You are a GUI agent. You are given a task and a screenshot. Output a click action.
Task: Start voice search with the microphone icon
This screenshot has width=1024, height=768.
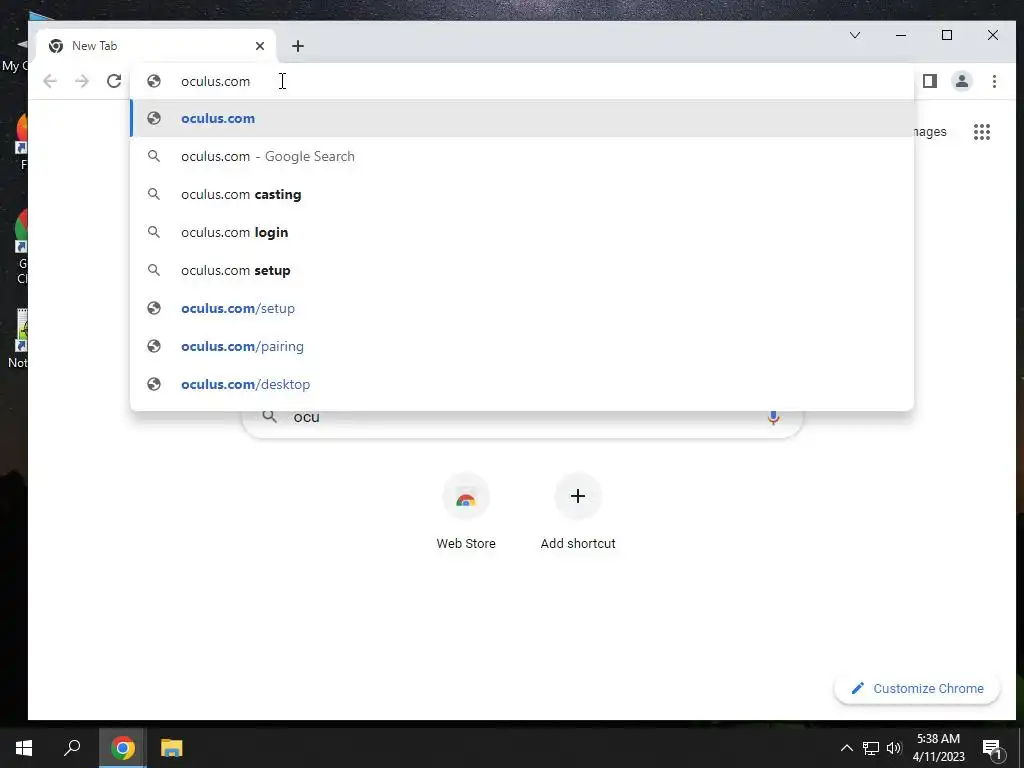point(773,417)
